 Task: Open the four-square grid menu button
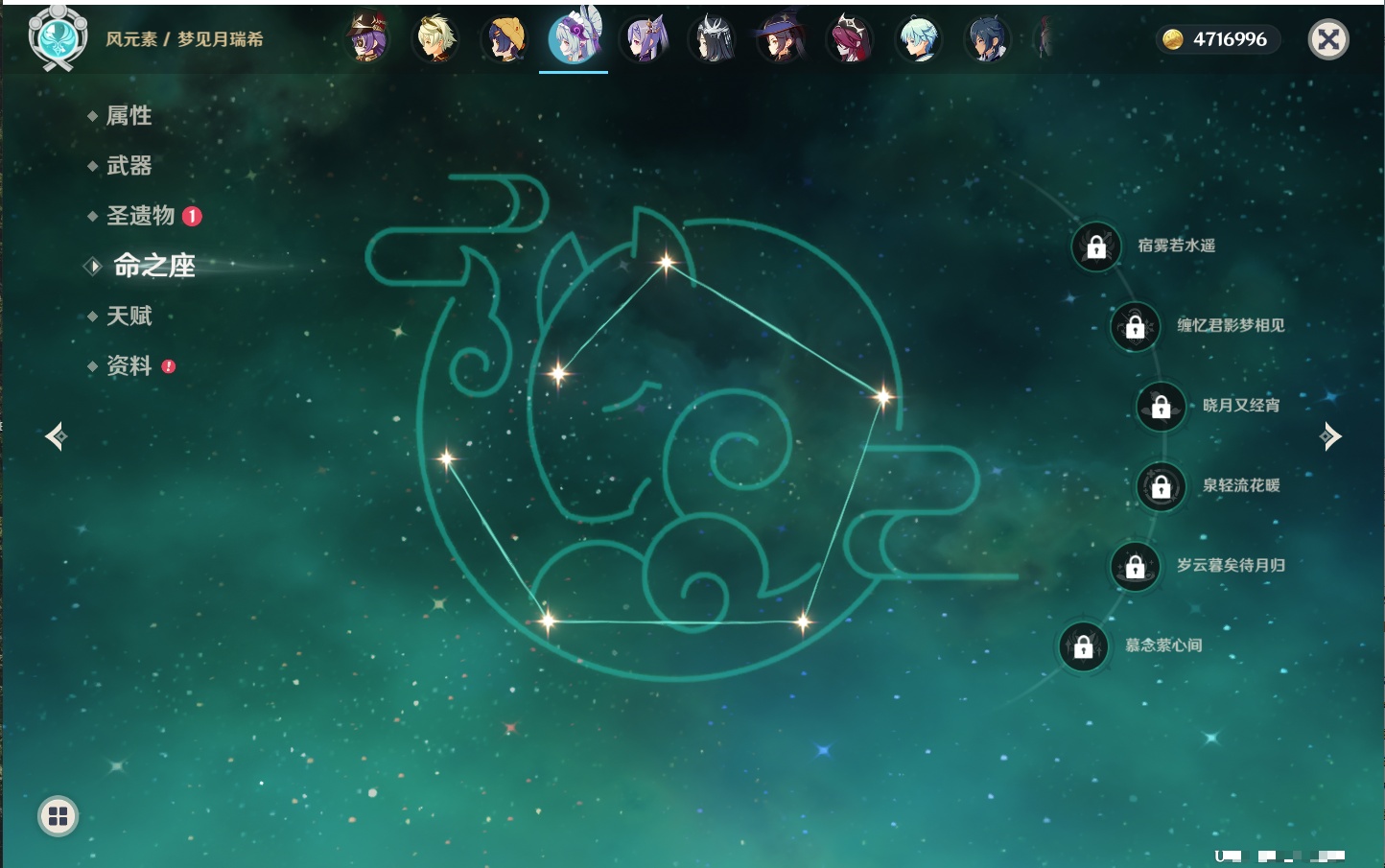coord(58,816)
